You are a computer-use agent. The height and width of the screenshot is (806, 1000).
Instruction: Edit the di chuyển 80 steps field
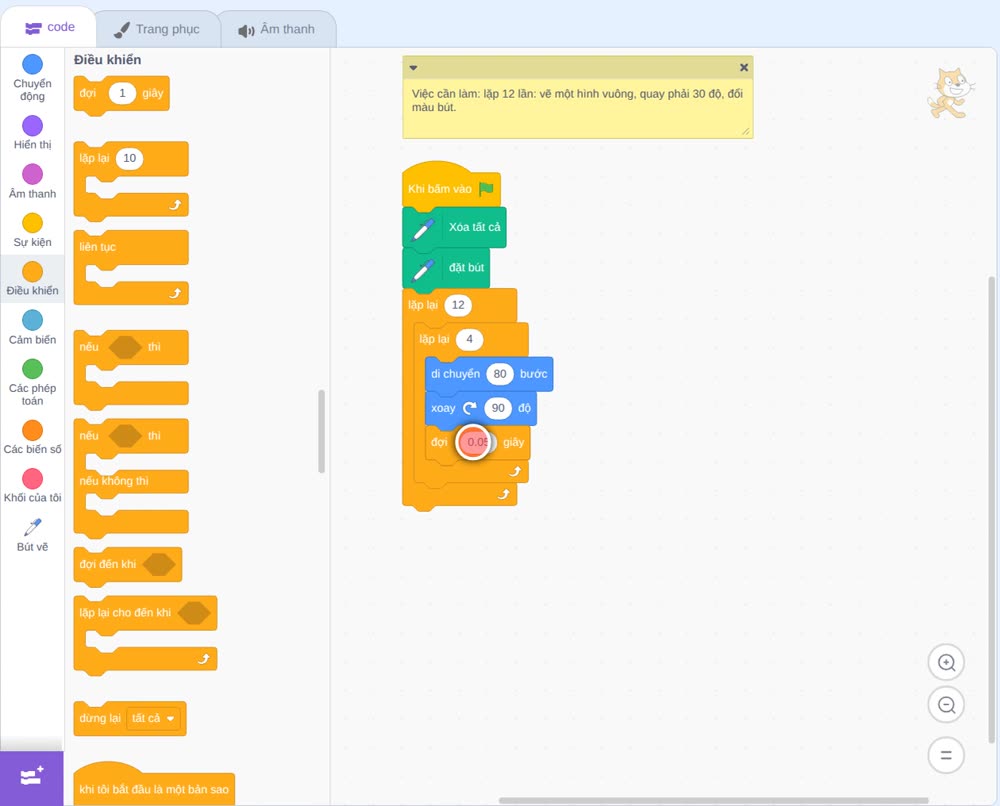pyautogui.click(x=500, y=374)
